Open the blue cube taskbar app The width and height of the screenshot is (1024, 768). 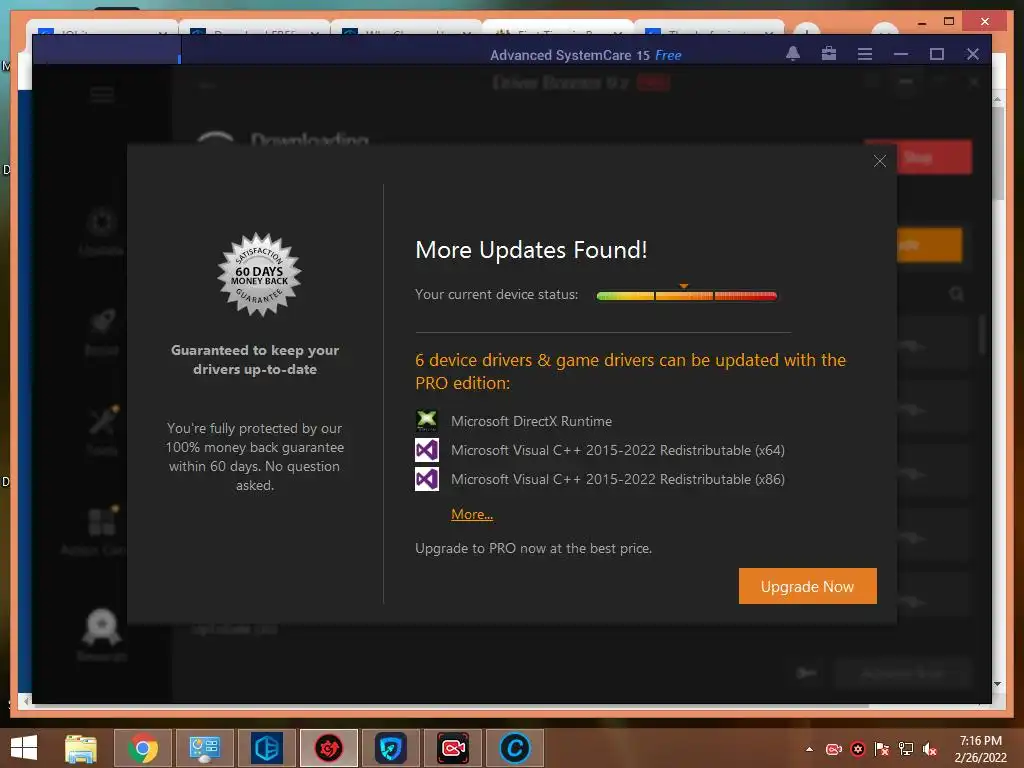tap(266, 748)
